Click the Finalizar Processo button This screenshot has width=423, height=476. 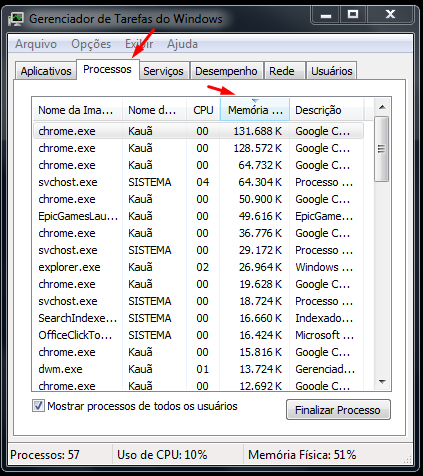pos(338,410)
